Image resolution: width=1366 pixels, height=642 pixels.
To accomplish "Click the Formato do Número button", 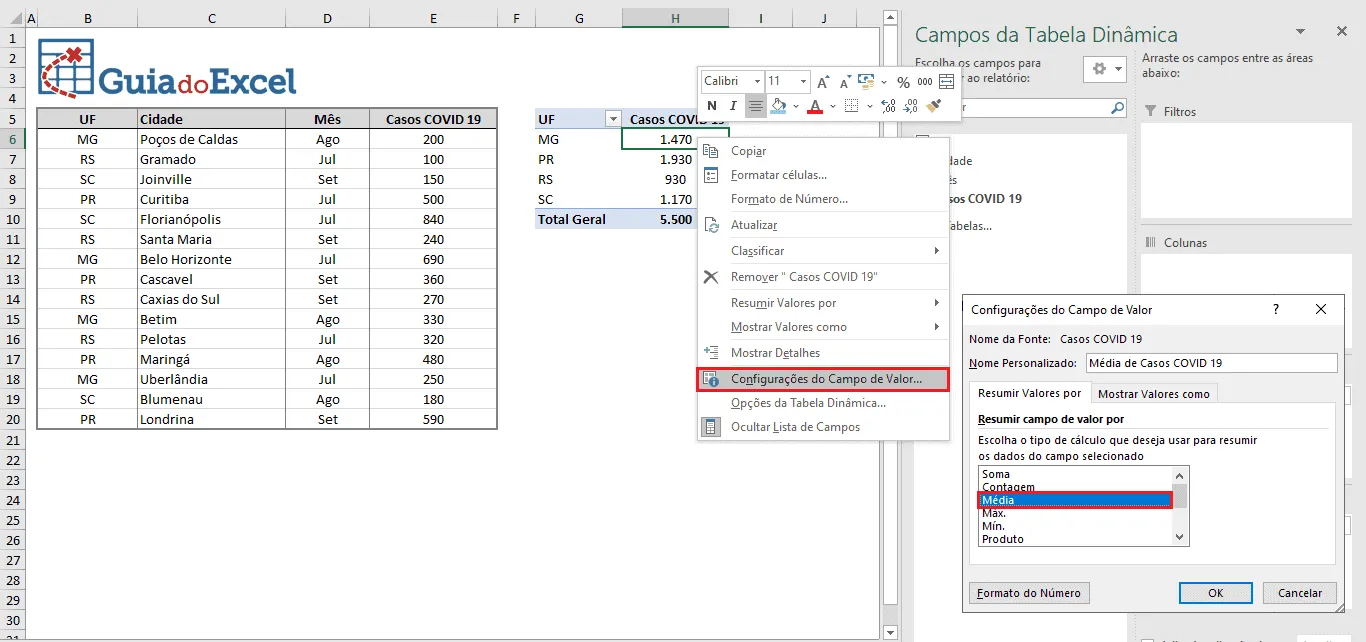I will pos(1029,593).
